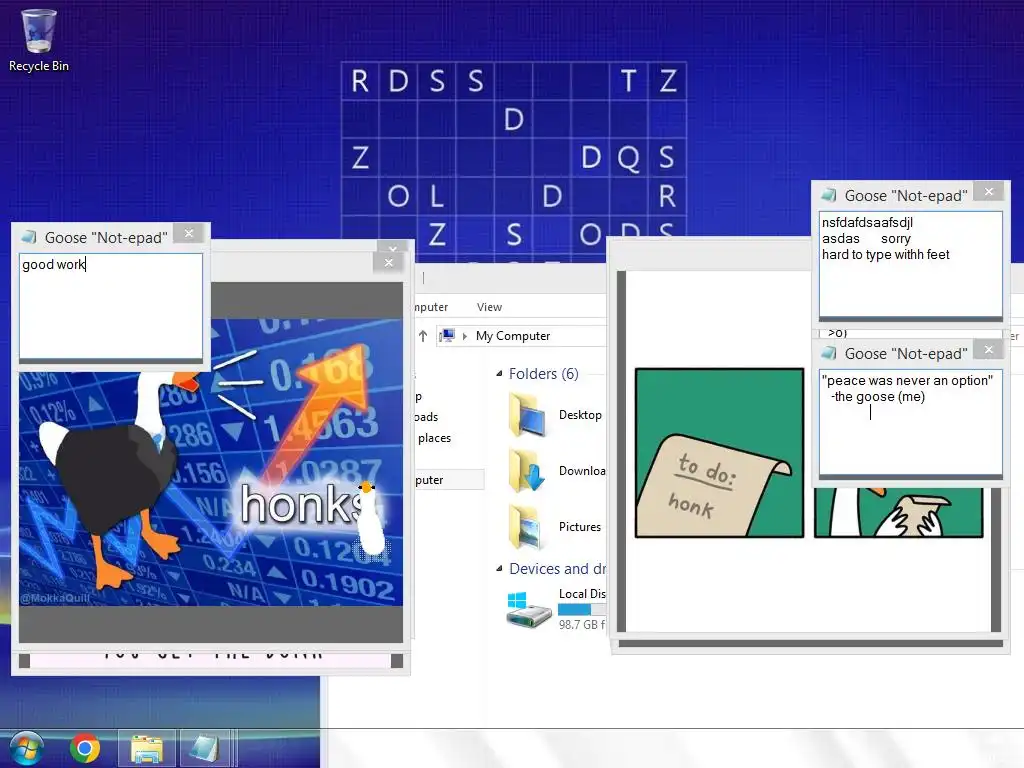Click the Up arrow in Explorer navigation

pos(423,336)
